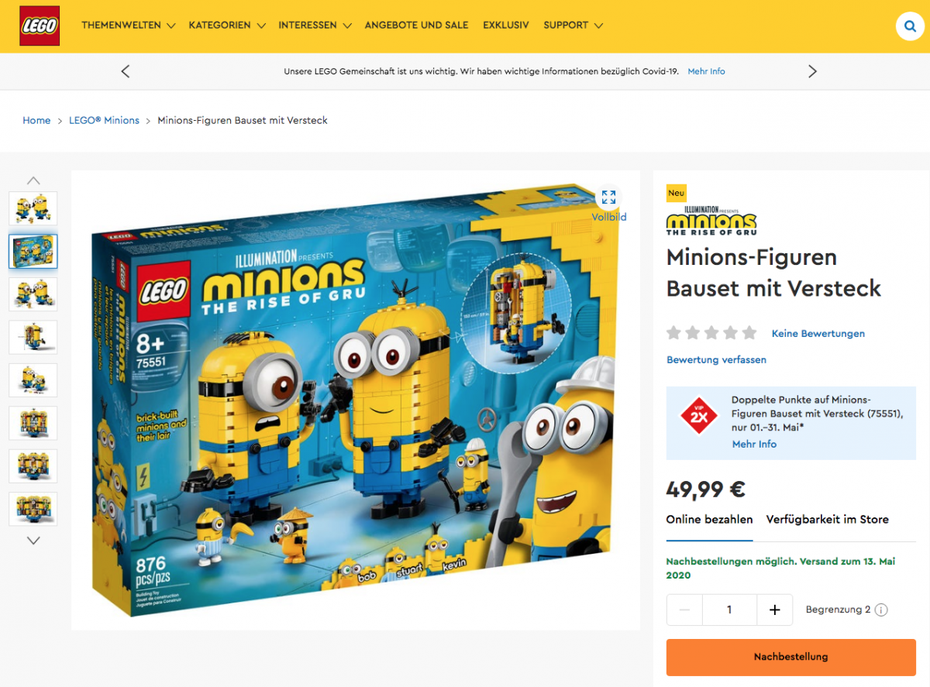Increase quantity with the plus button
Screen dimensions: 930x687
(775, 610)
